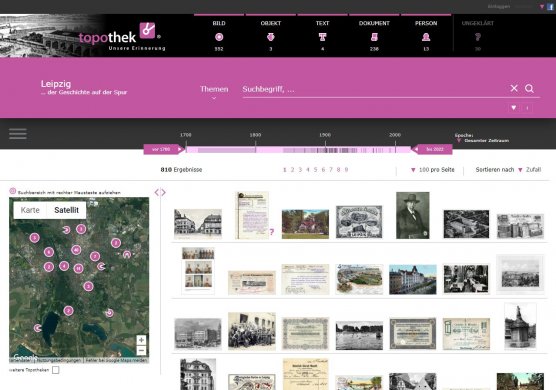The width and height of the screenshot is (556, 390).
Task: Click the timeline bar at the 1800 mark
Action: point(255,150)
